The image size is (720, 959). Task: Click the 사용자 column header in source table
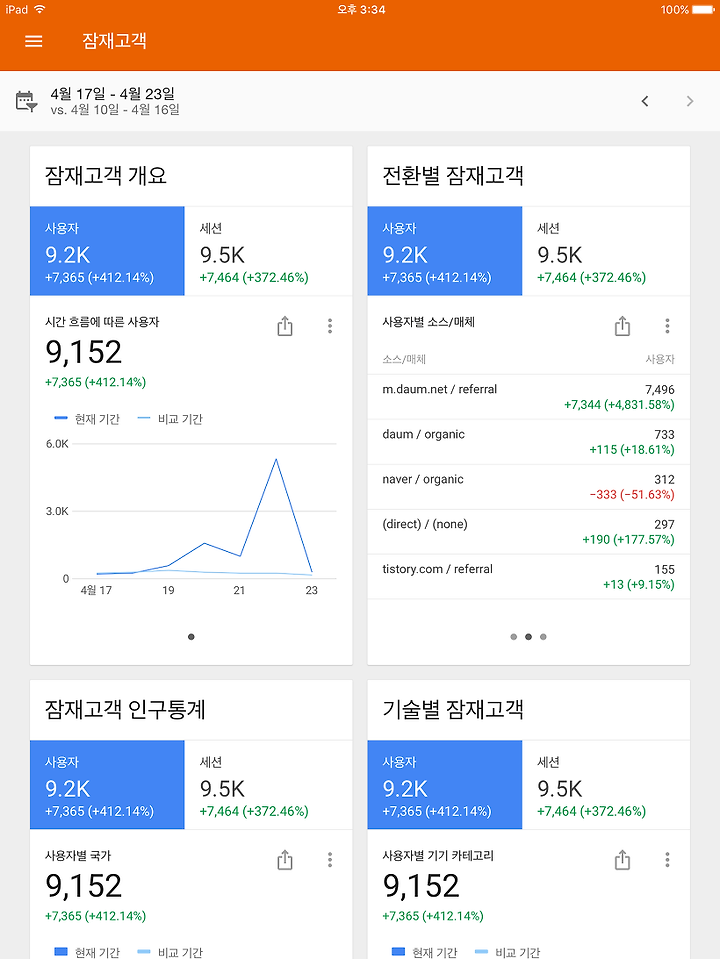(x=660, y=360)
